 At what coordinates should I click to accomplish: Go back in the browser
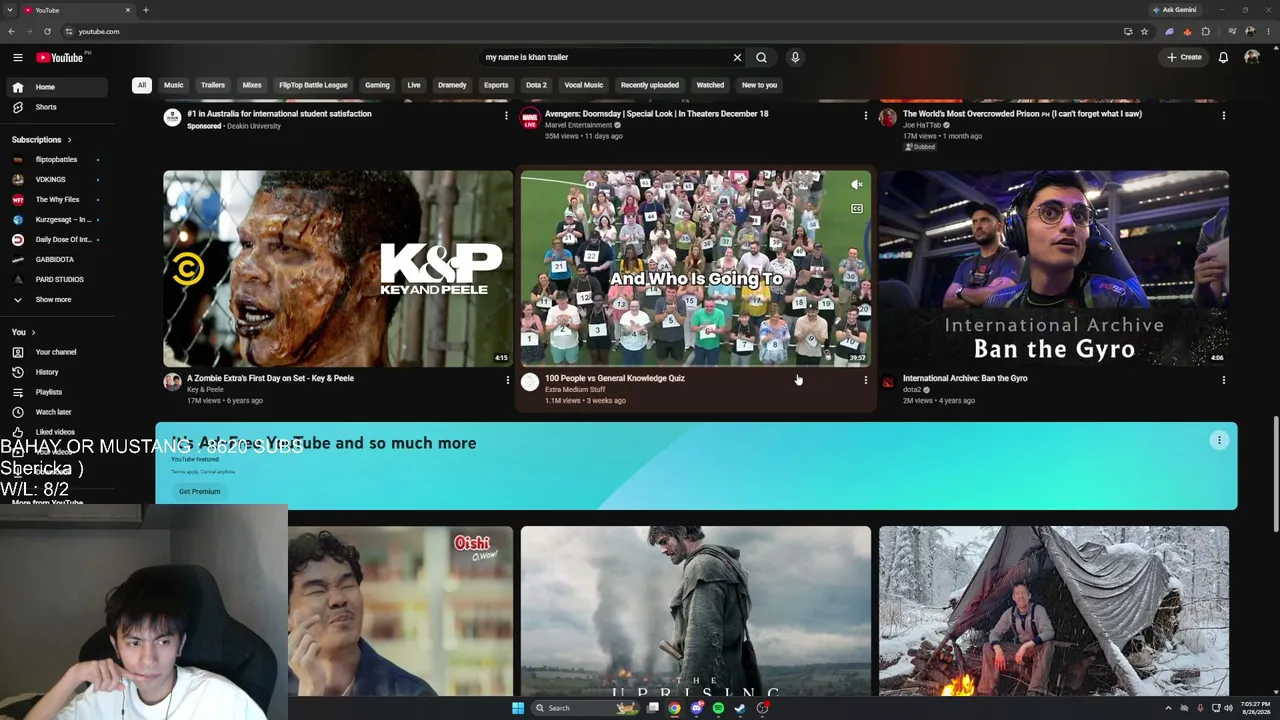click(x=12, y=31)
